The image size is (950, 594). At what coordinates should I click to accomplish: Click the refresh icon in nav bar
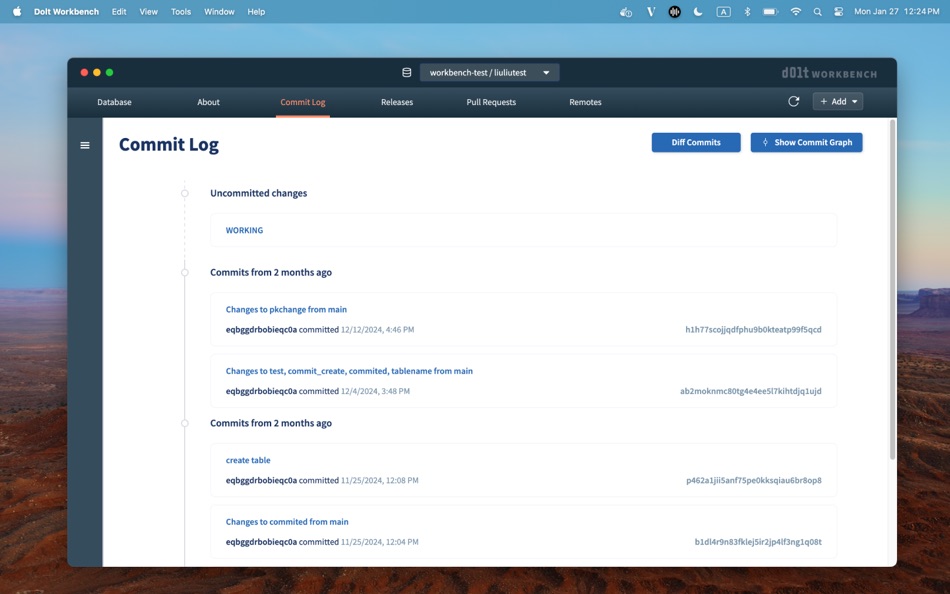[x=794, y=101]
